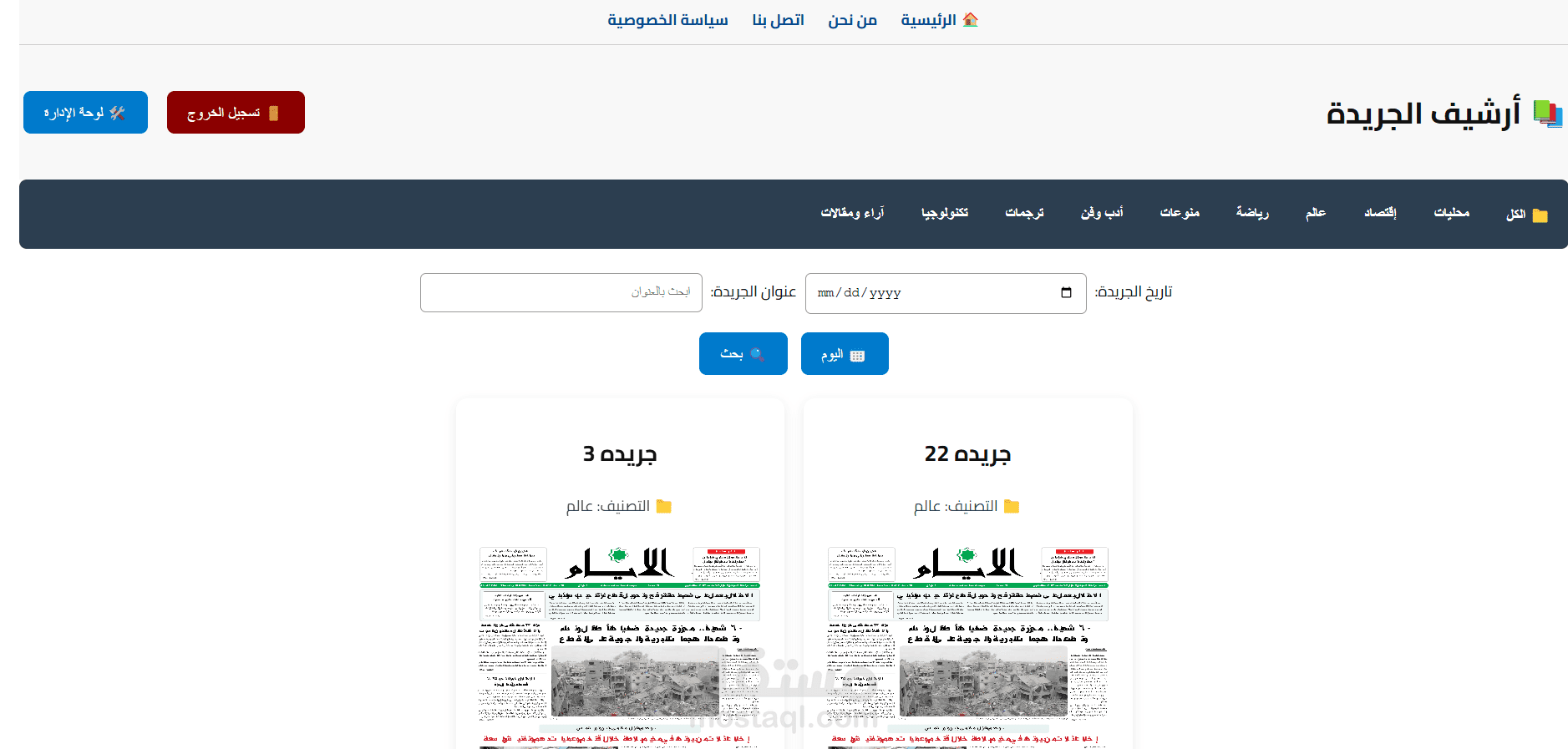This screenshot has height=749, width=1568.
Task: Click التصنيف: عالم text under جريدة 3
Action: coord(608,506)
